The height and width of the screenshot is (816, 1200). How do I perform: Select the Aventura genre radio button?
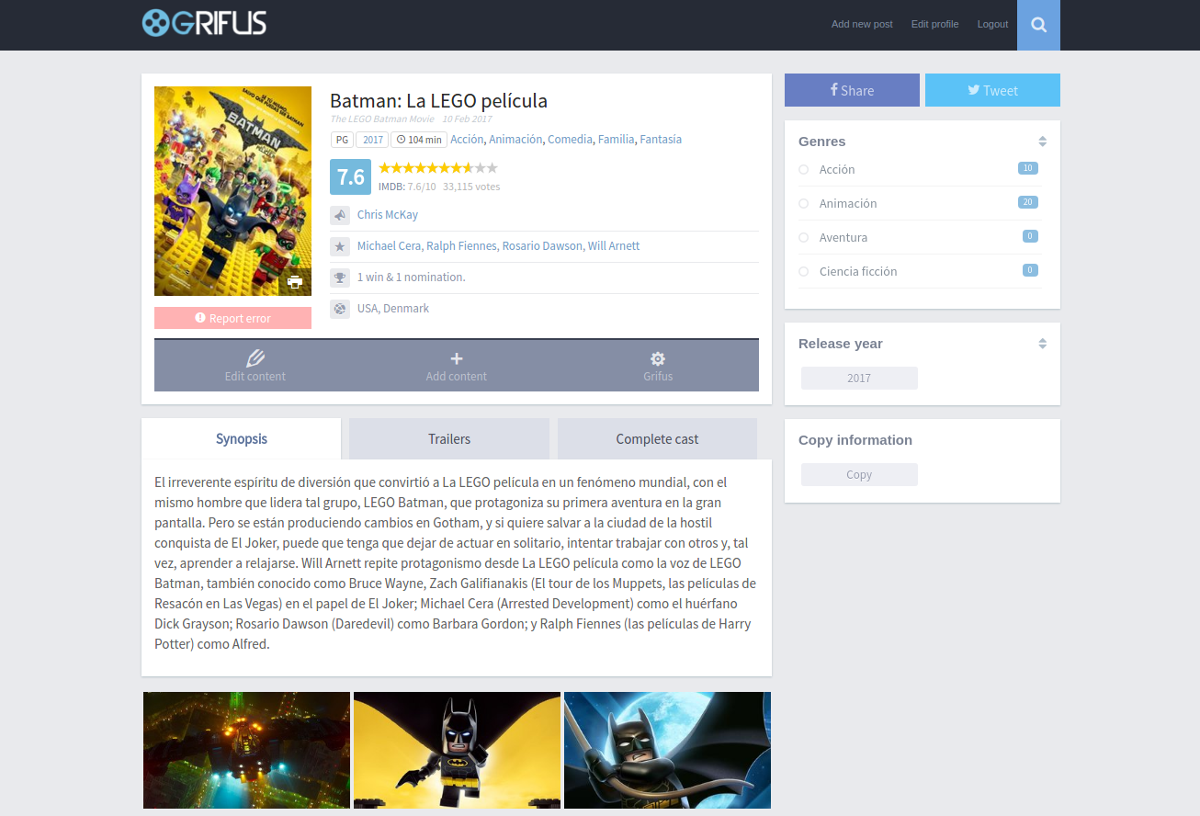pos(803,238)
